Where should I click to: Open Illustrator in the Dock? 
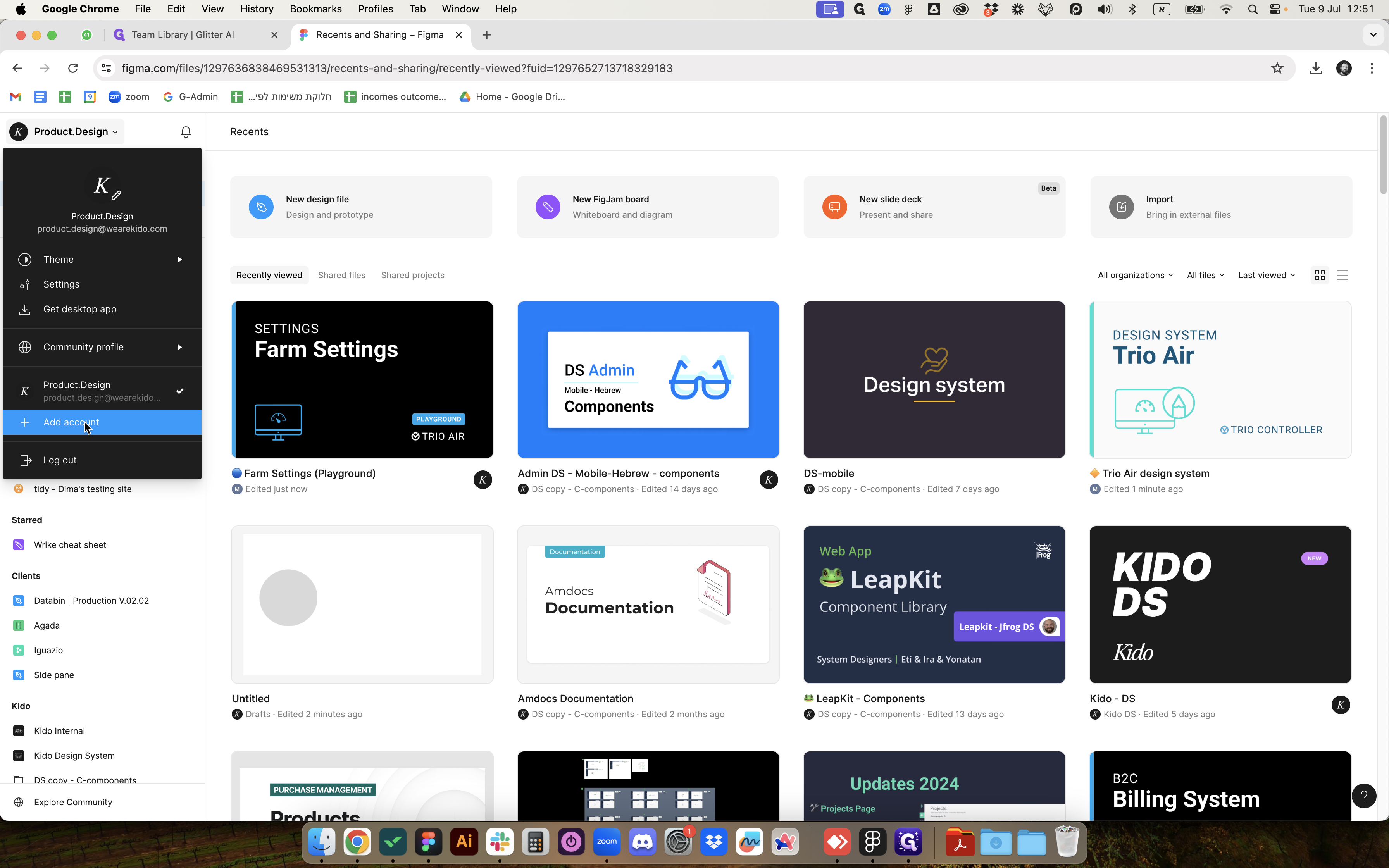(464, 842)
